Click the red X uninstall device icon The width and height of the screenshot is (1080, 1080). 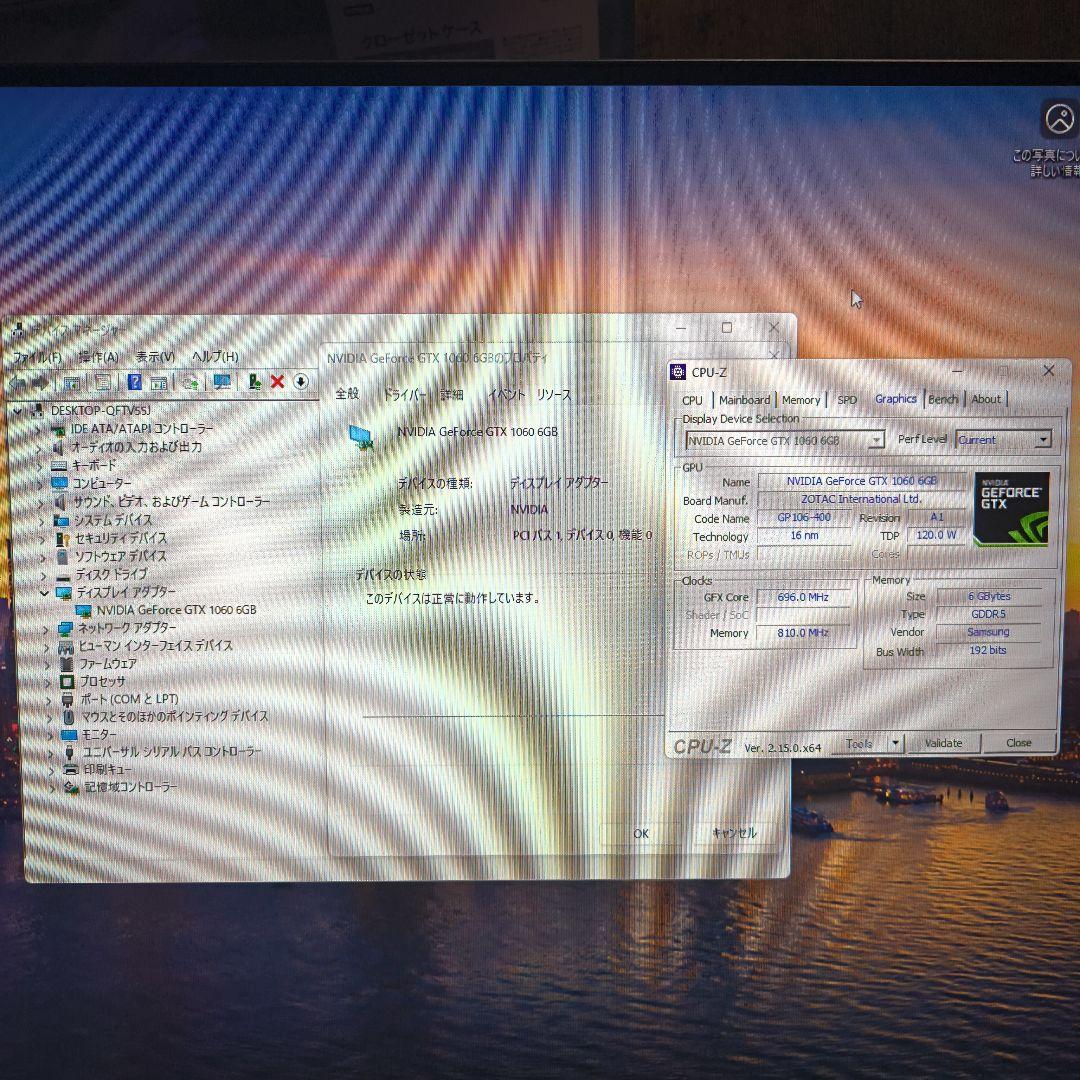click(x=278, y=382)
